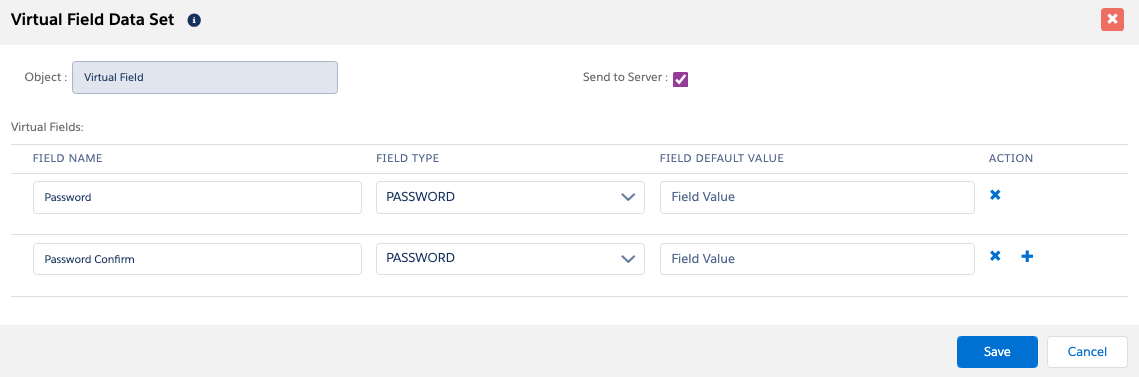Focus the Password Confirm field name input

[198, 259]
